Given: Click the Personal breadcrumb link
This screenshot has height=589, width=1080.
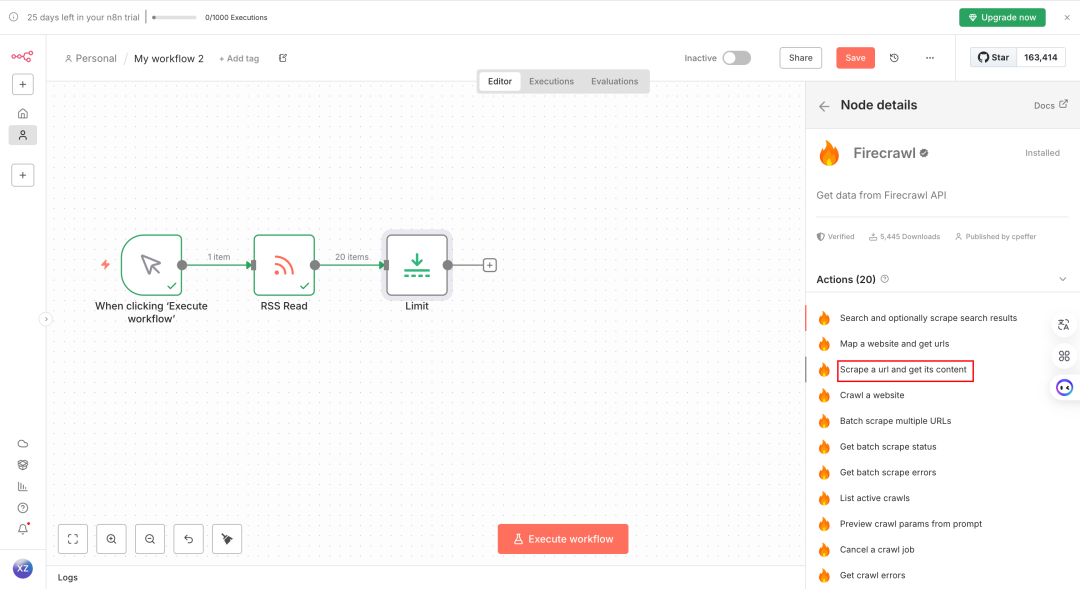Looking at the screenshot, I should 91,59.
